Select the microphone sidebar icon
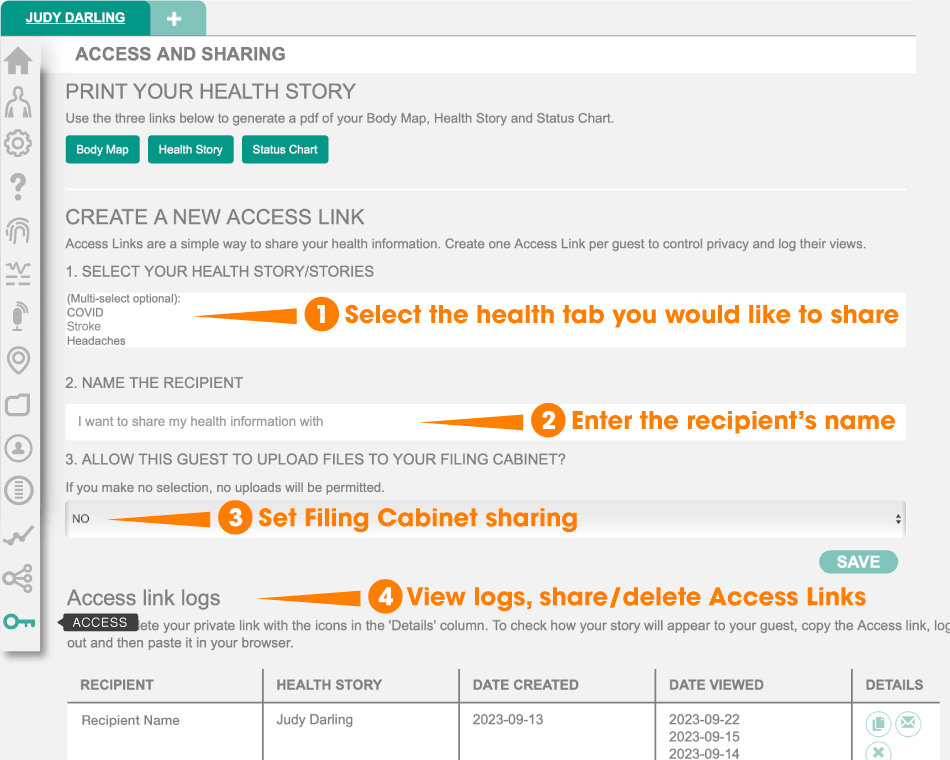 point(19,316)
